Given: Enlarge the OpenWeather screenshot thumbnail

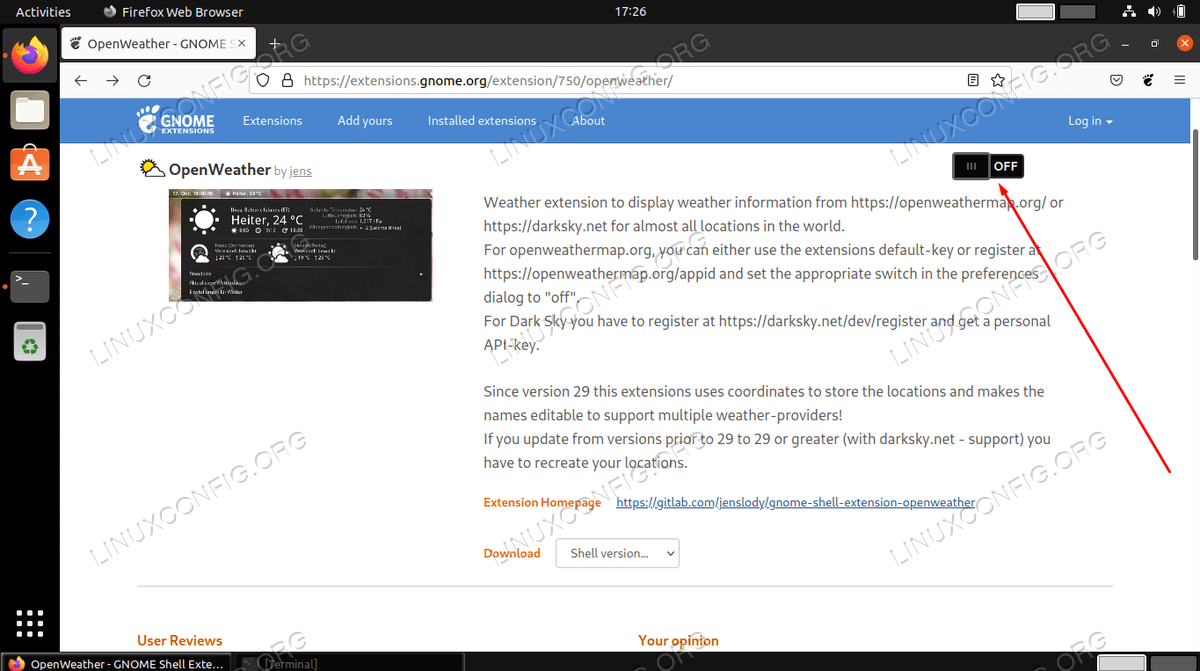Looking at the screenshot, I should 300,245.
